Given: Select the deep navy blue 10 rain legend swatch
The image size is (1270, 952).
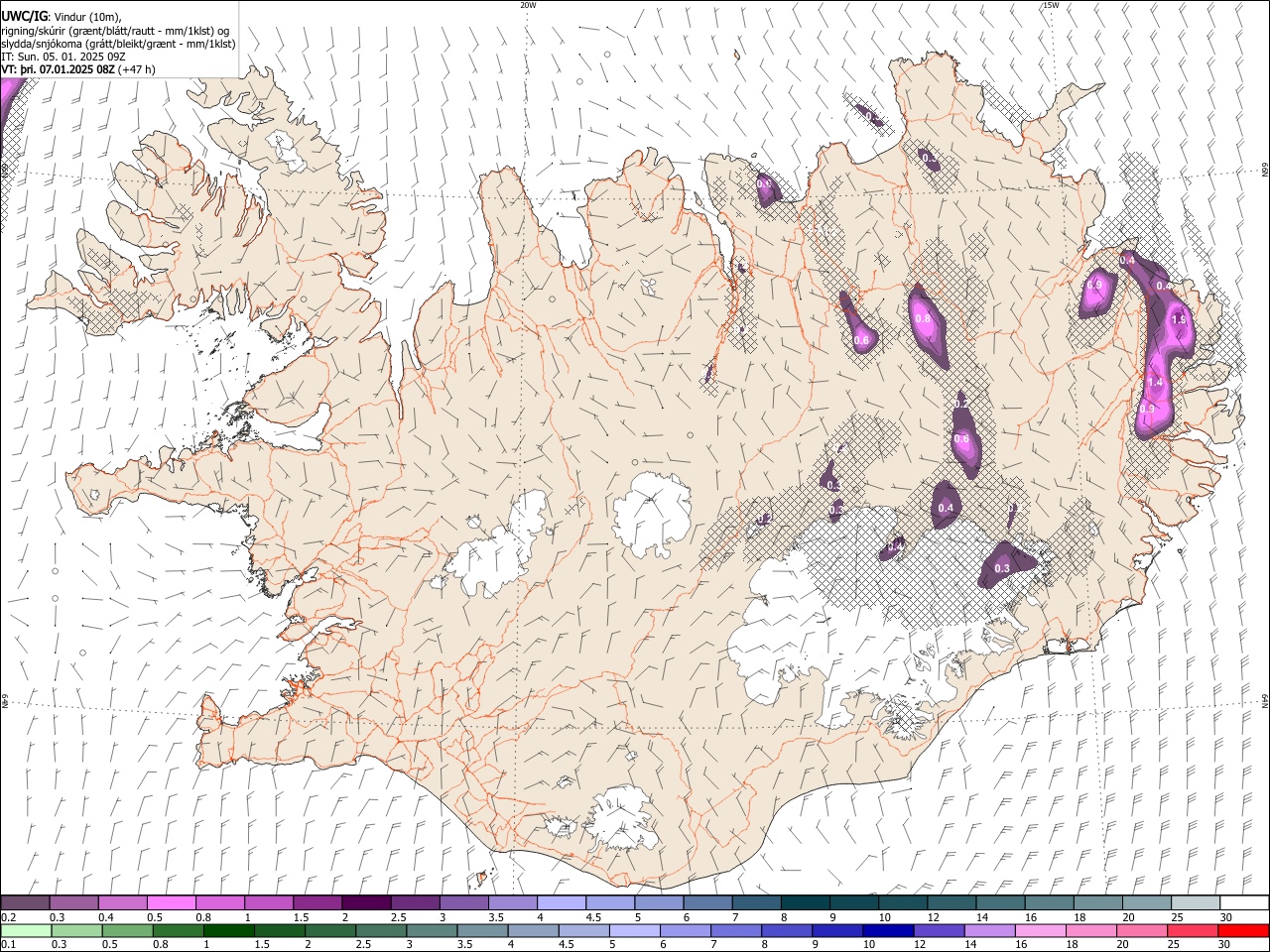Looking at the screenshot, I should (x=887, y=931).
